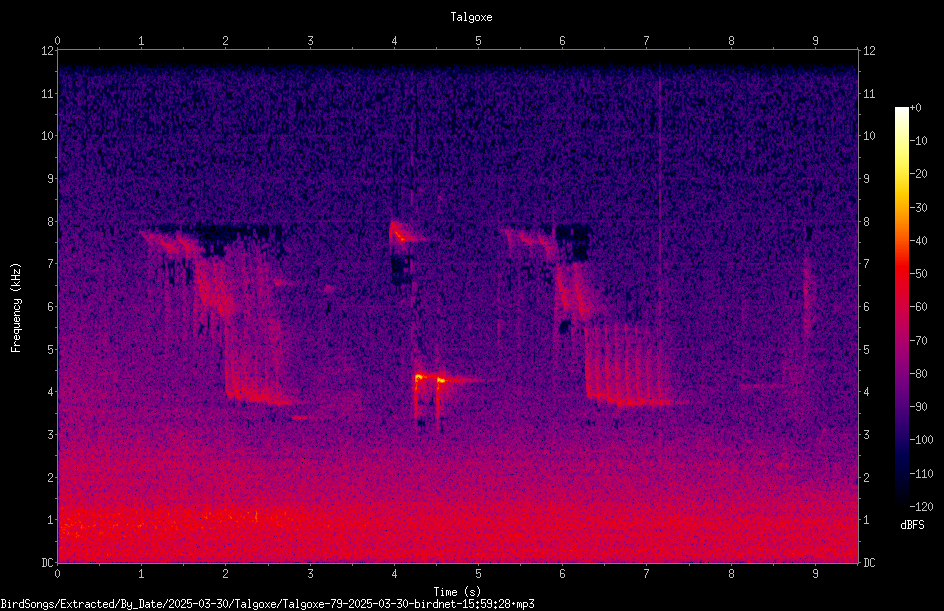
Task: Click the 'Frequency (kHz)' axis label
Action: [x=16, y=308]
